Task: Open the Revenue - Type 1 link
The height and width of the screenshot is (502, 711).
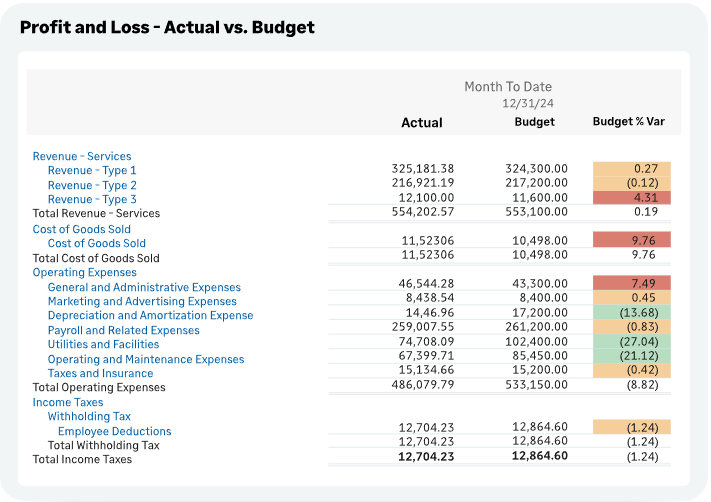Action: (92, 171)
